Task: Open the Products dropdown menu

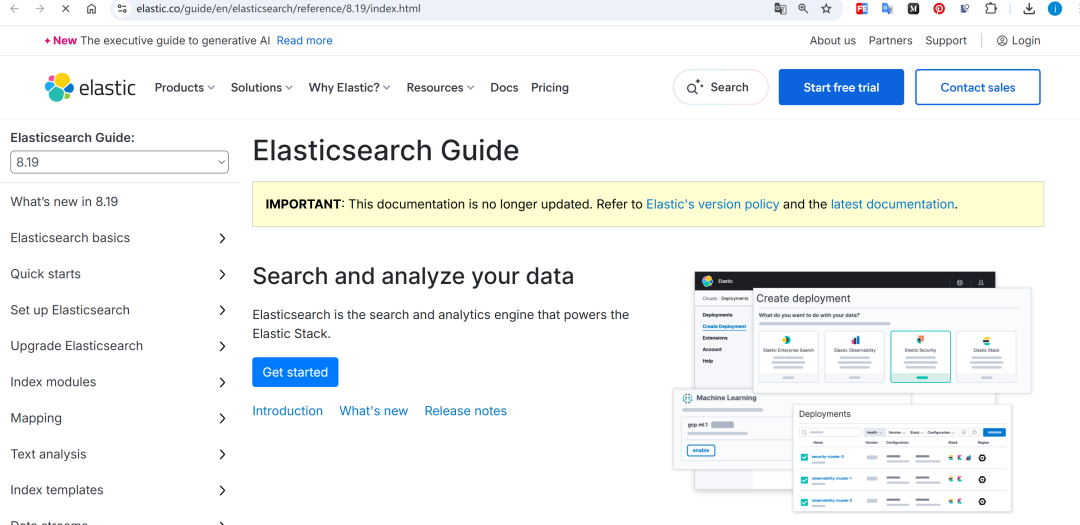Action: pos(185,88)
